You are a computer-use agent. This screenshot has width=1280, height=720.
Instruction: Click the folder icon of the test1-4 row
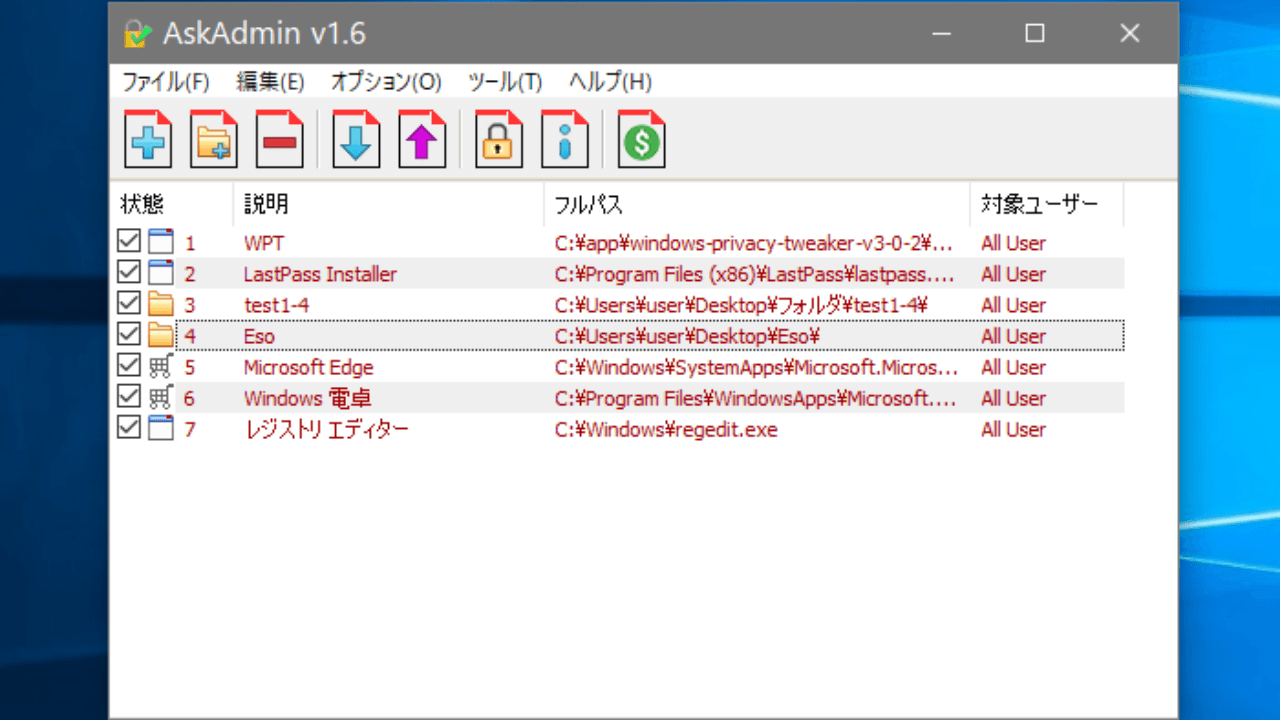coord(161,305)
